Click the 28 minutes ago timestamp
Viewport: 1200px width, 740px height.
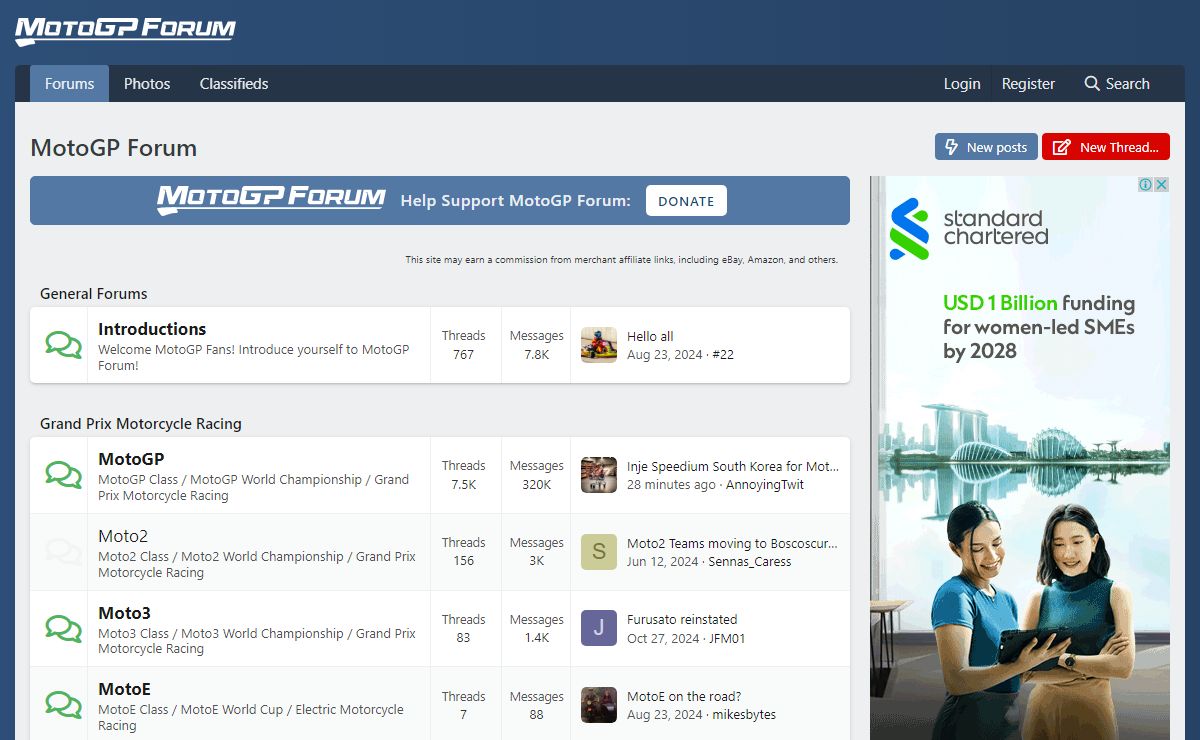pos(671,485)
